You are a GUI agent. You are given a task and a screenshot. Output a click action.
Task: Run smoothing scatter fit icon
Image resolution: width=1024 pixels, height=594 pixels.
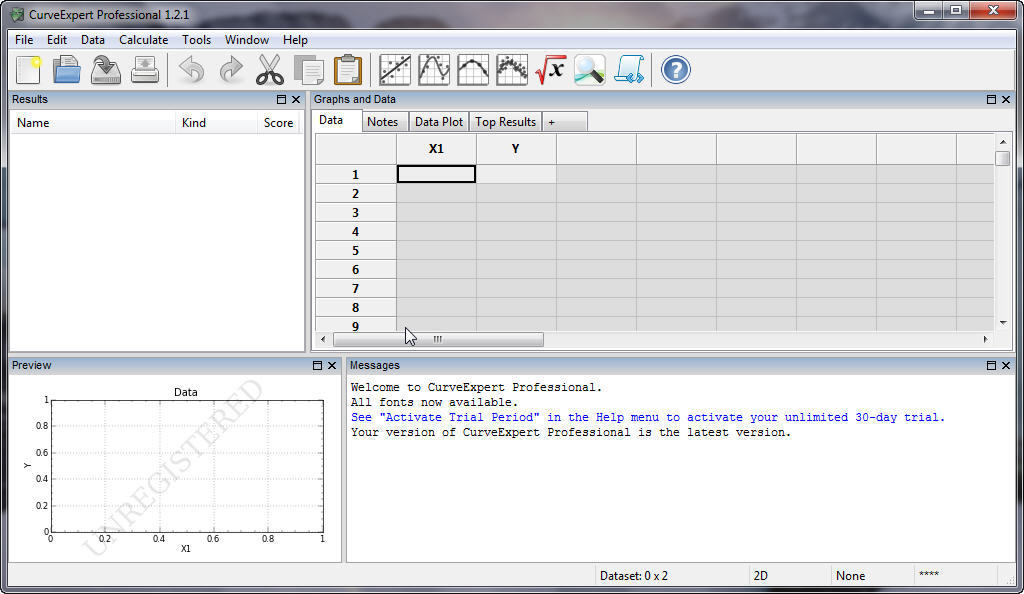[512, 70]
